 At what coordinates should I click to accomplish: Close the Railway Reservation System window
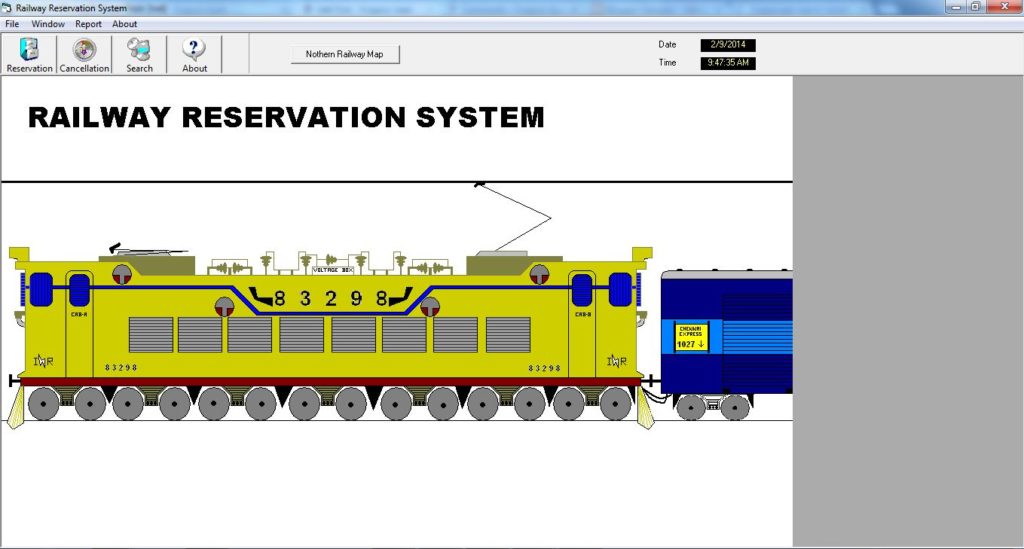tap(1004, 7)
